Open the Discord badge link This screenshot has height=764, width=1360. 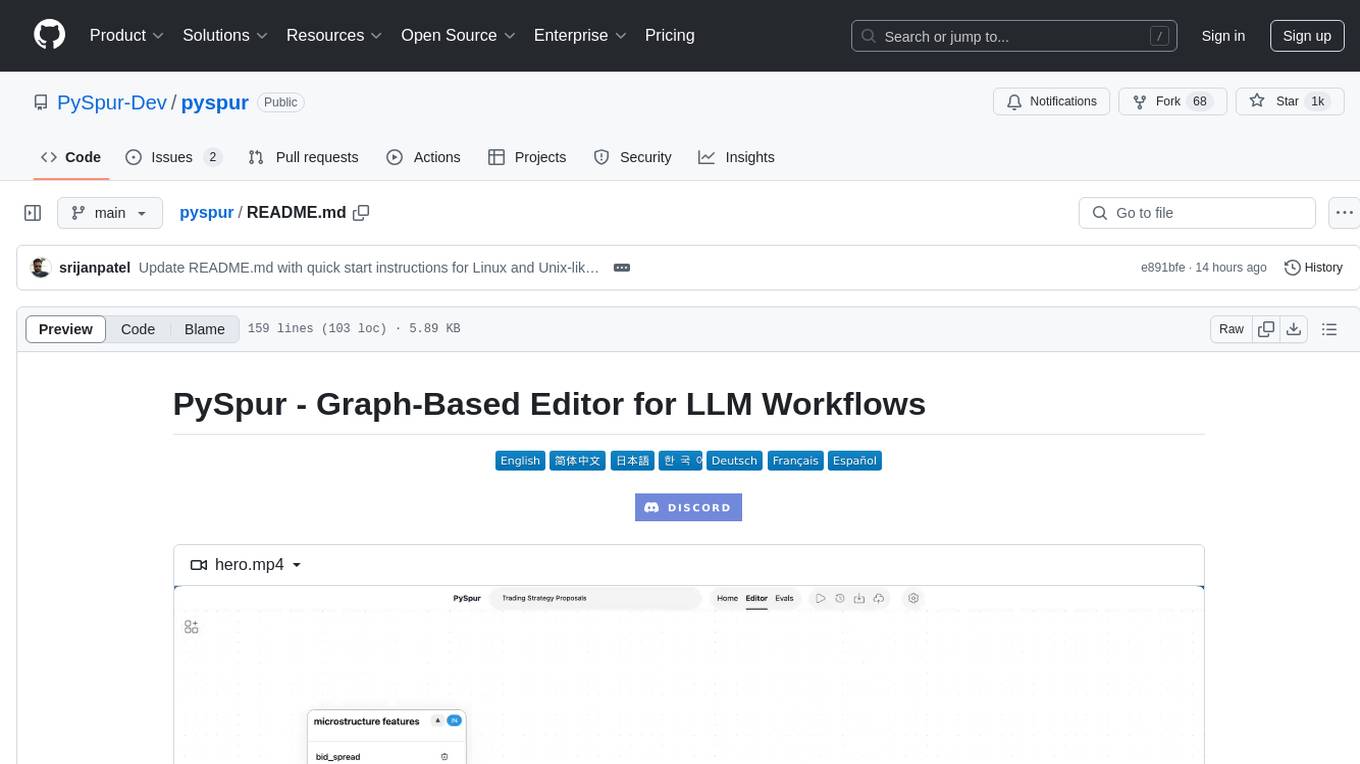688,507
